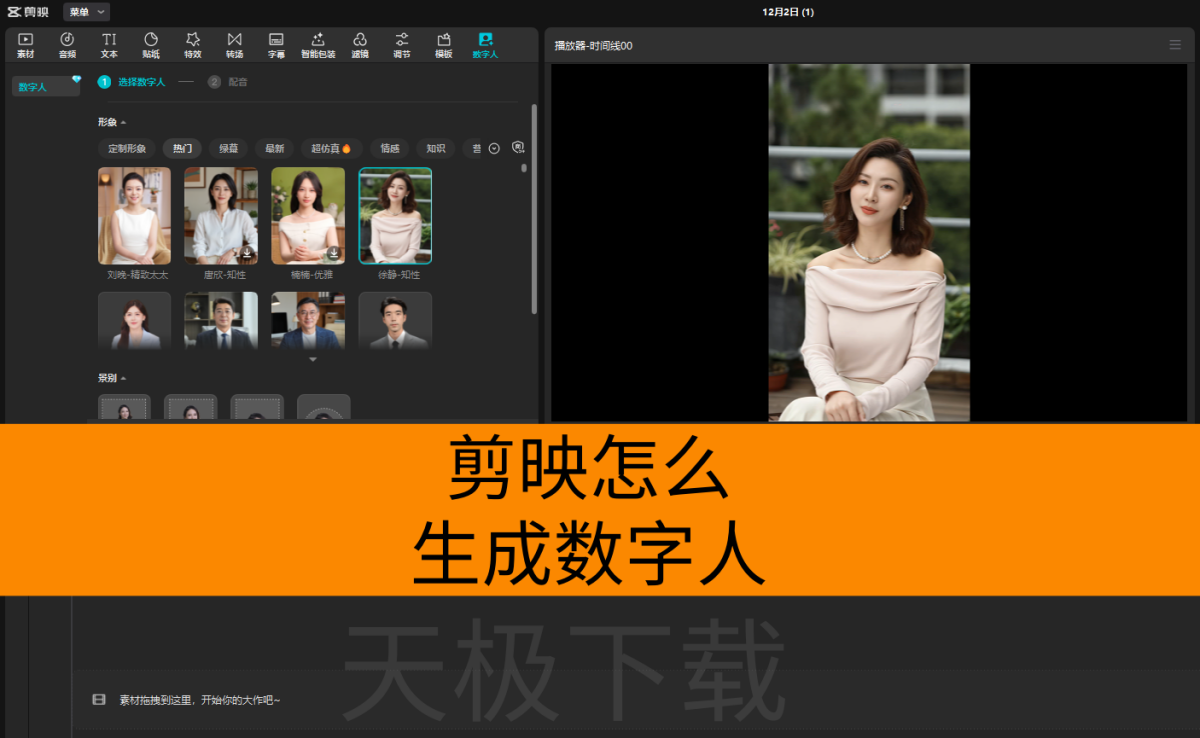This screenshot has height=738, width=1200.
Task: Open the 素材 media panel
Action: click(26, 45)
